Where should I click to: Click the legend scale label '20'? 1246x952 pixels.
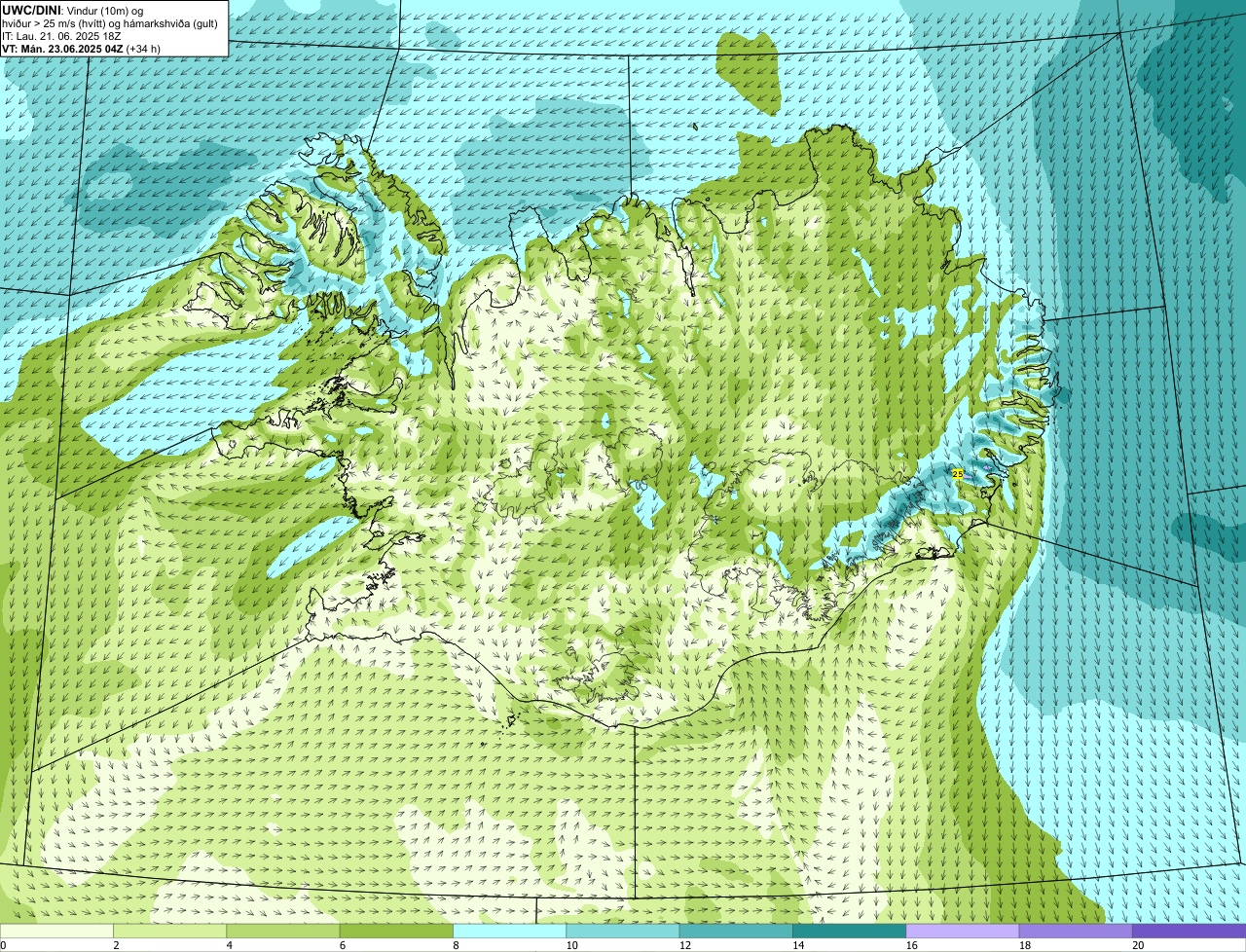tap(1137, 945)
